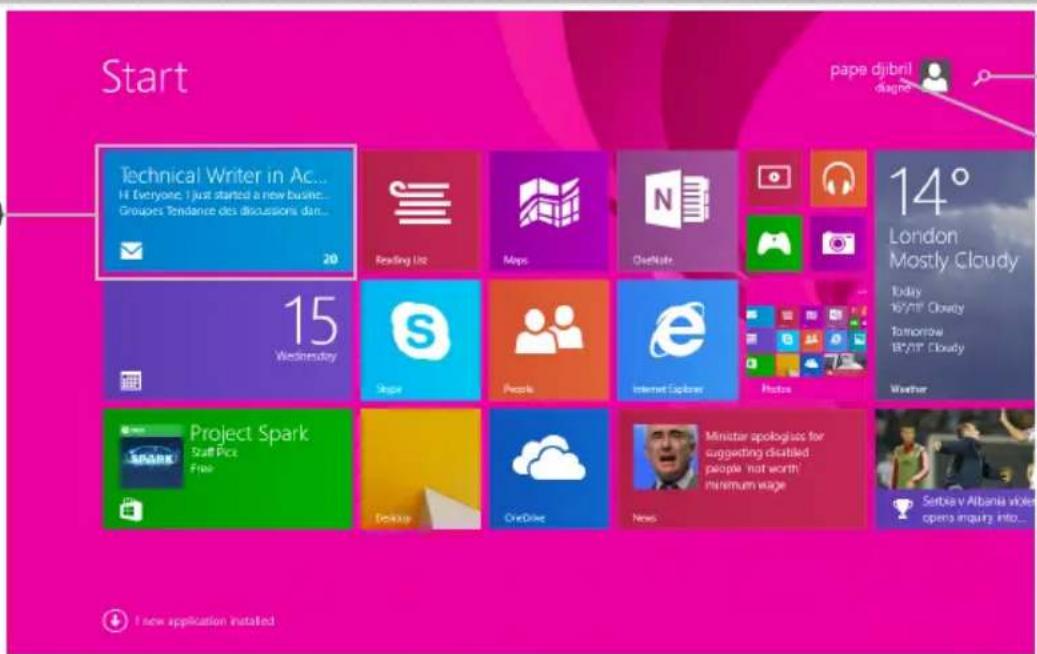Click the '14°' temperature reading
1037x654 pixels.
click(x=929, y=190)
